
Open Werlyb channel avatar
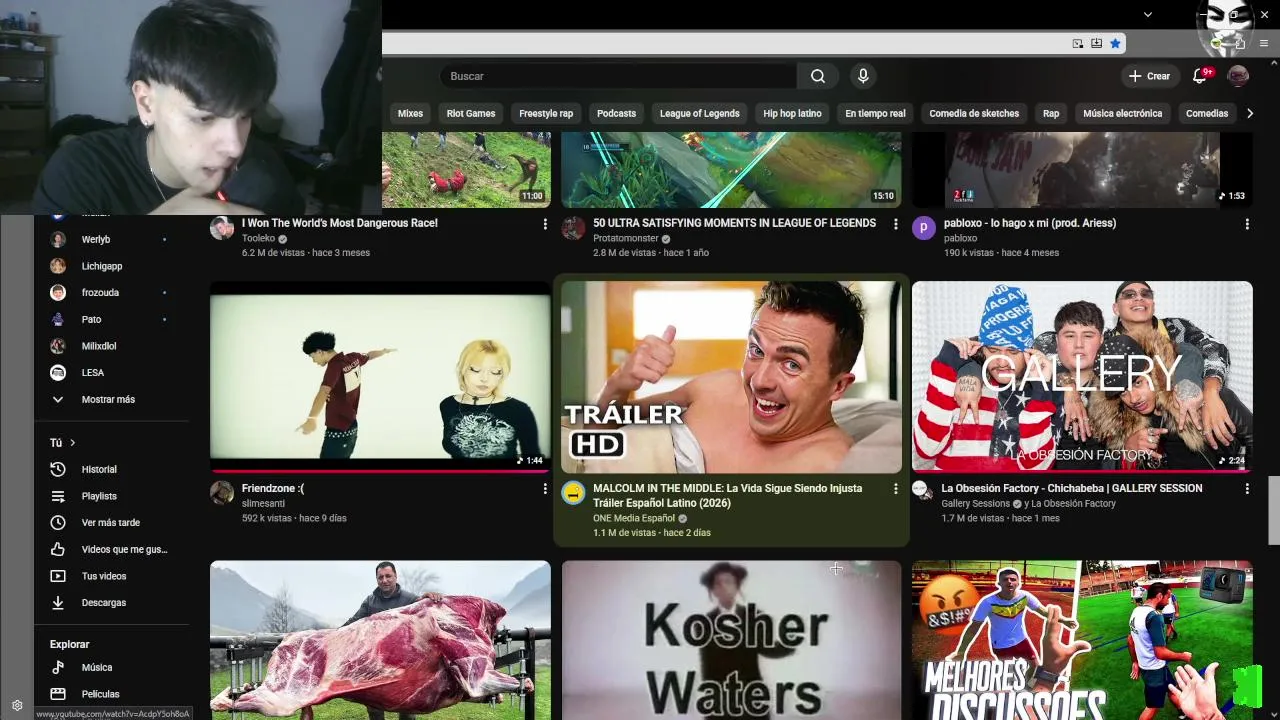tap(58, 239)
